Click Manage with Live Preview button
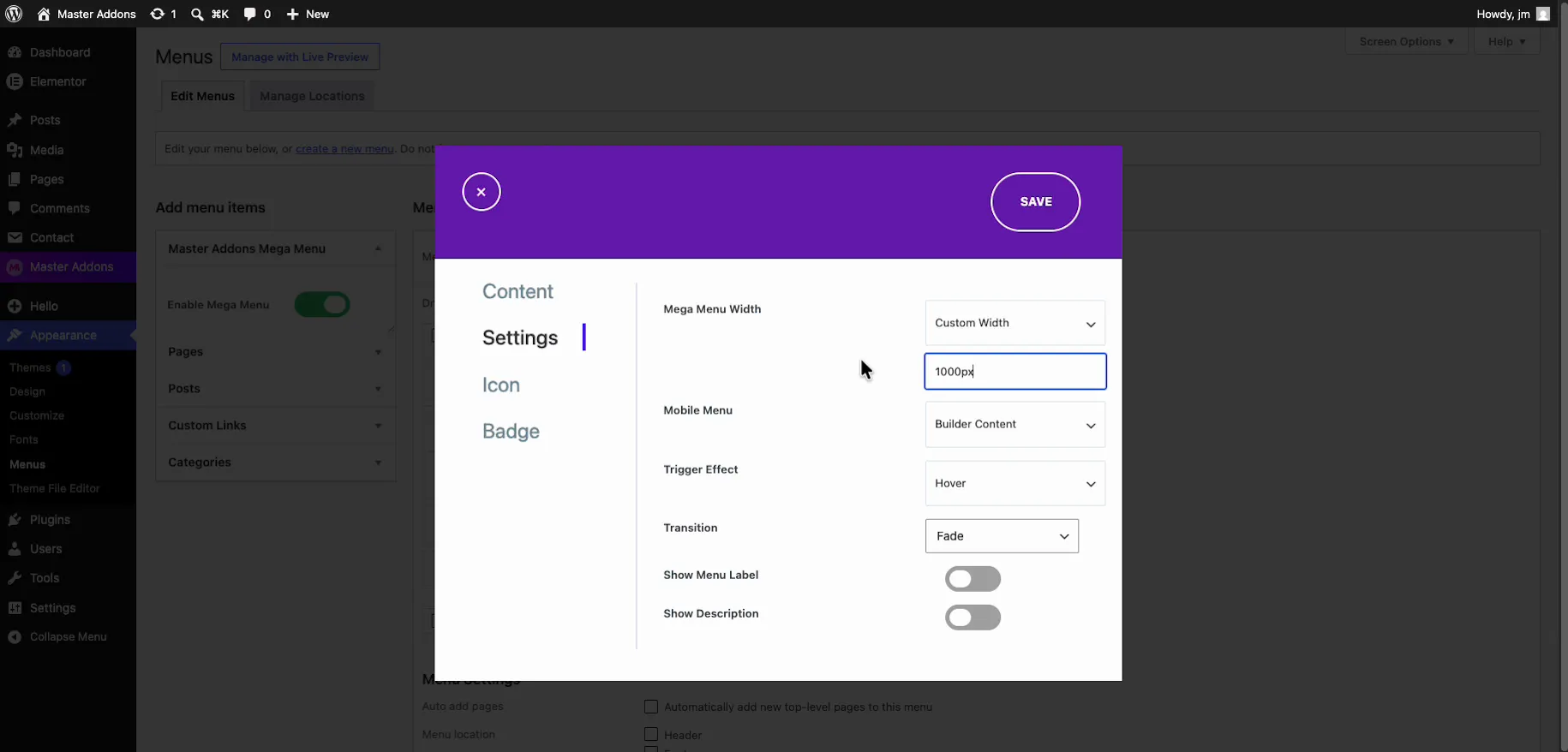 coord(300,57)
